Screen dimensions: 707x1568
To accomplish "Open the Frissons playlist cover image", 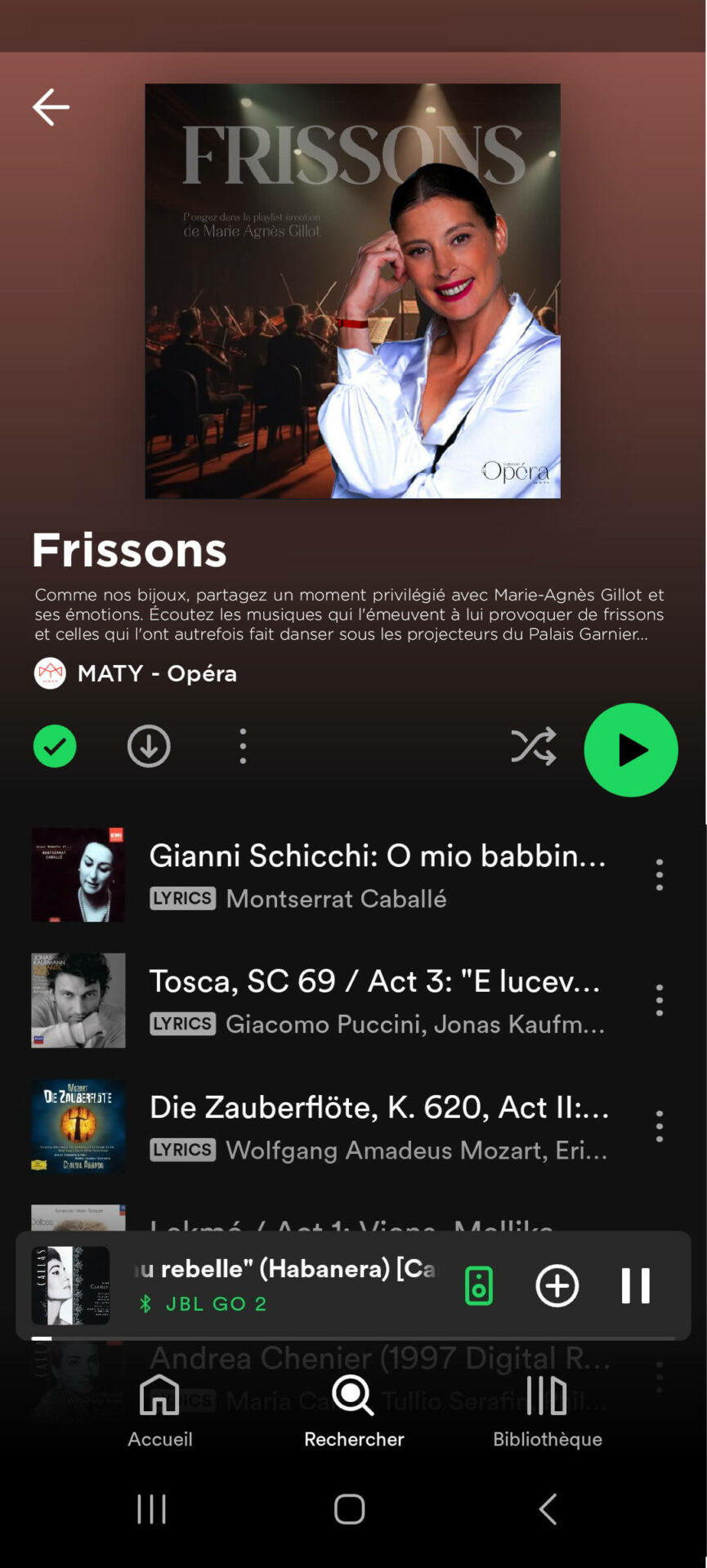I will point(353,291).
